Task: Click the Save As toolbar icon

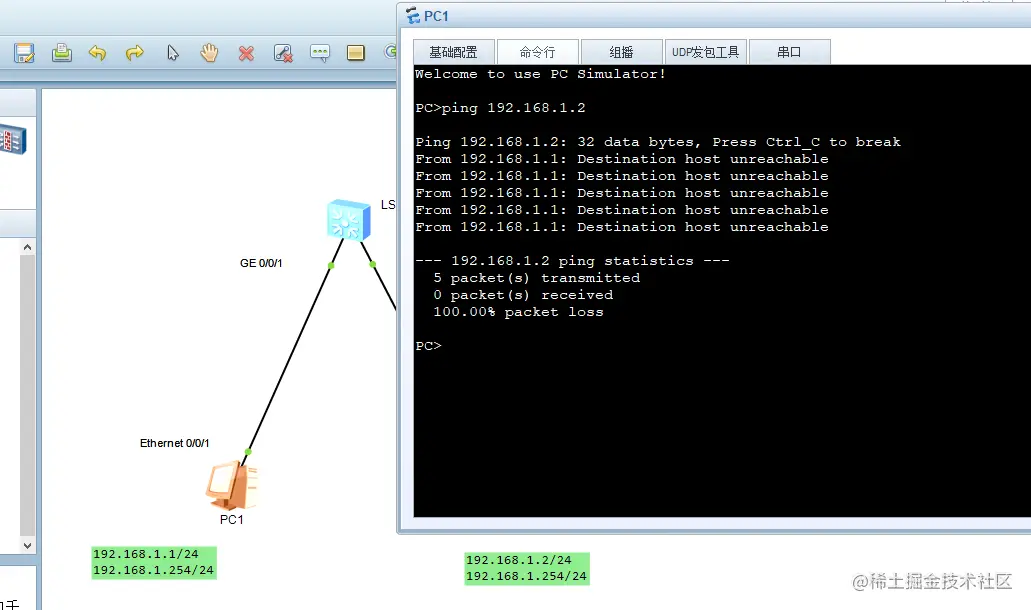Action: (24, 53)
